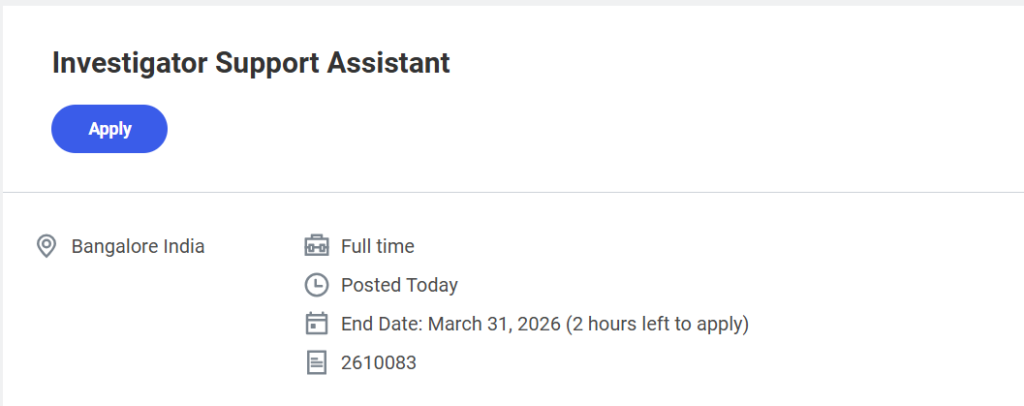1024x406 pixels.
Task: Click the horizontal divider below Apply
Action: click(512, 191)
